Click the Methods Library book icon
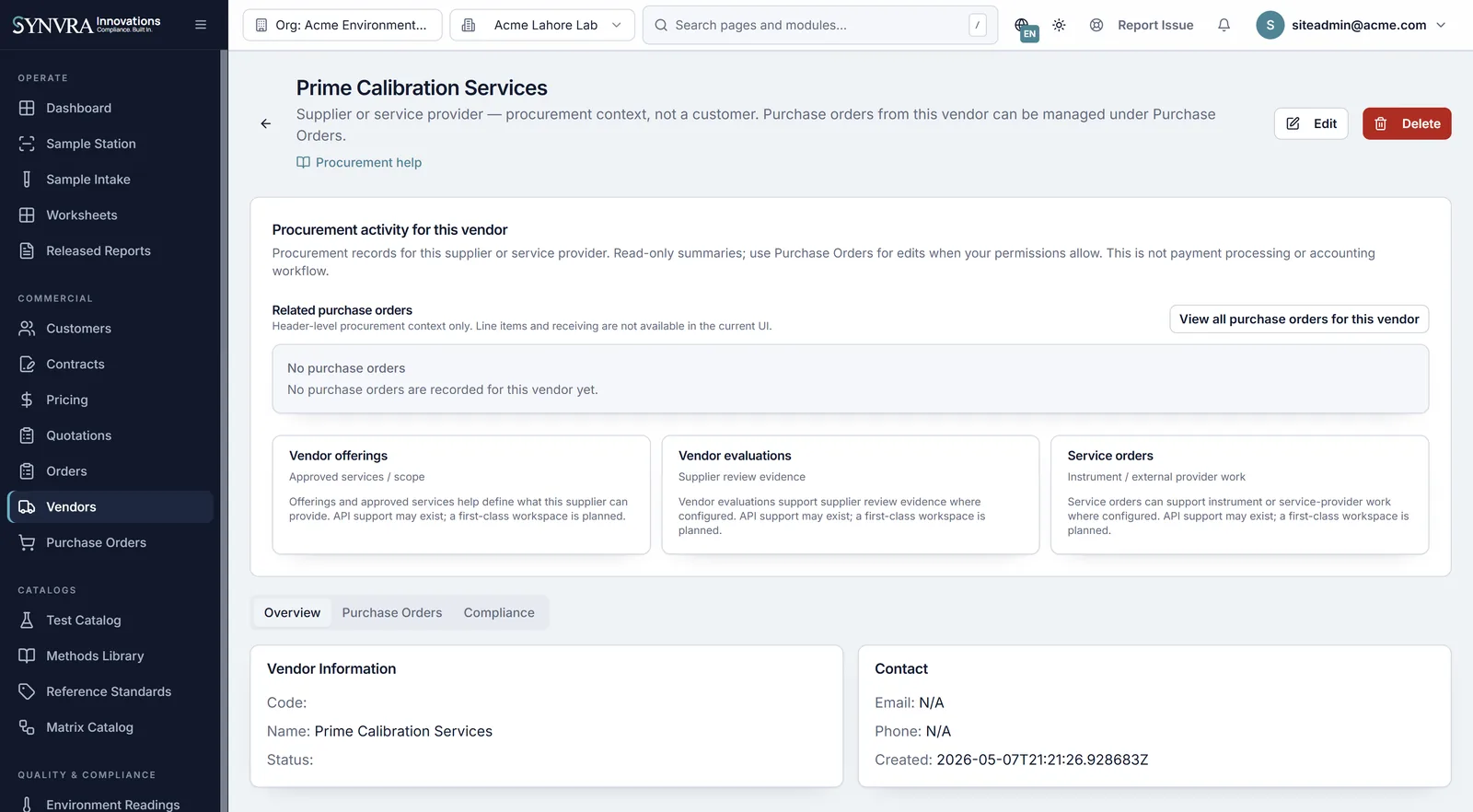The width and height of the screenshot is (1473, 812). point(27,656)
